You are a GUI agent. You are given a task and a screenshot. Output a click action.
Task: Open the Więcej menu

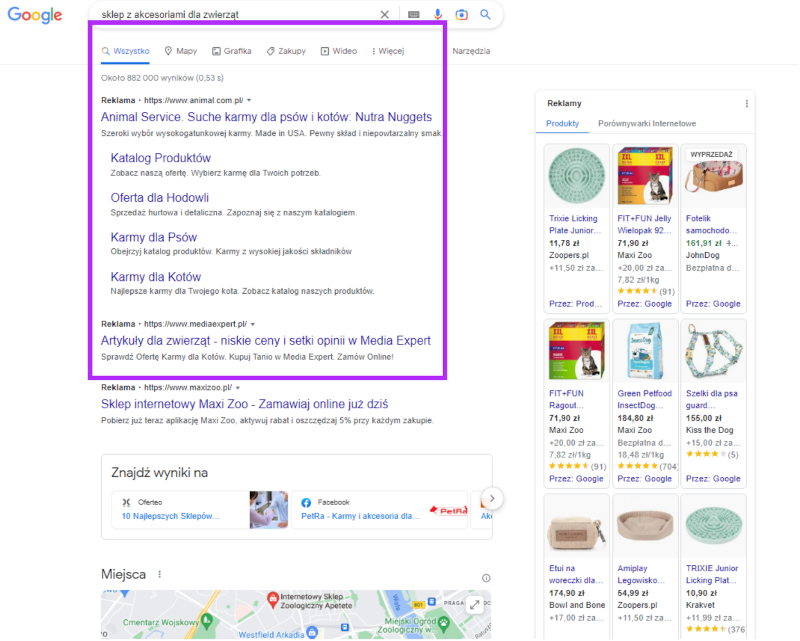point(388,51)
